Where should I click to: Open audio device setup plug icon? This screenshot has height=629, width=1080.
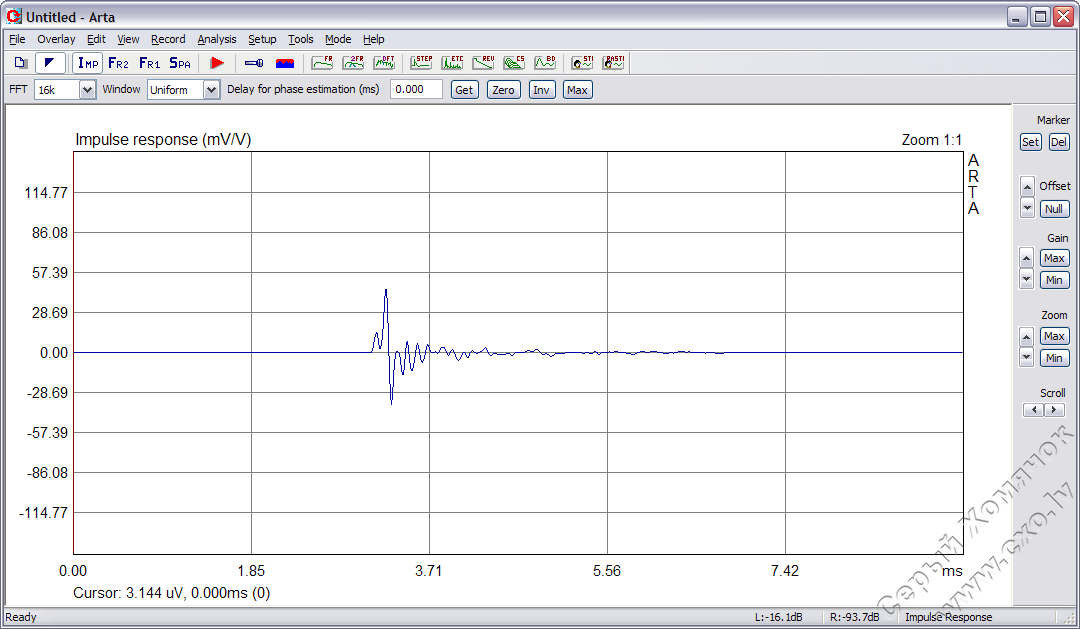pos(254,63)
